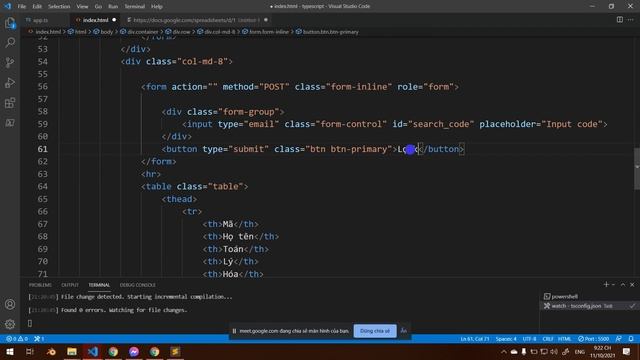Click the button.btn.btn-primary breadcrumb segment
This screenshot has width=640, height=360.
[x=330, y=32]
